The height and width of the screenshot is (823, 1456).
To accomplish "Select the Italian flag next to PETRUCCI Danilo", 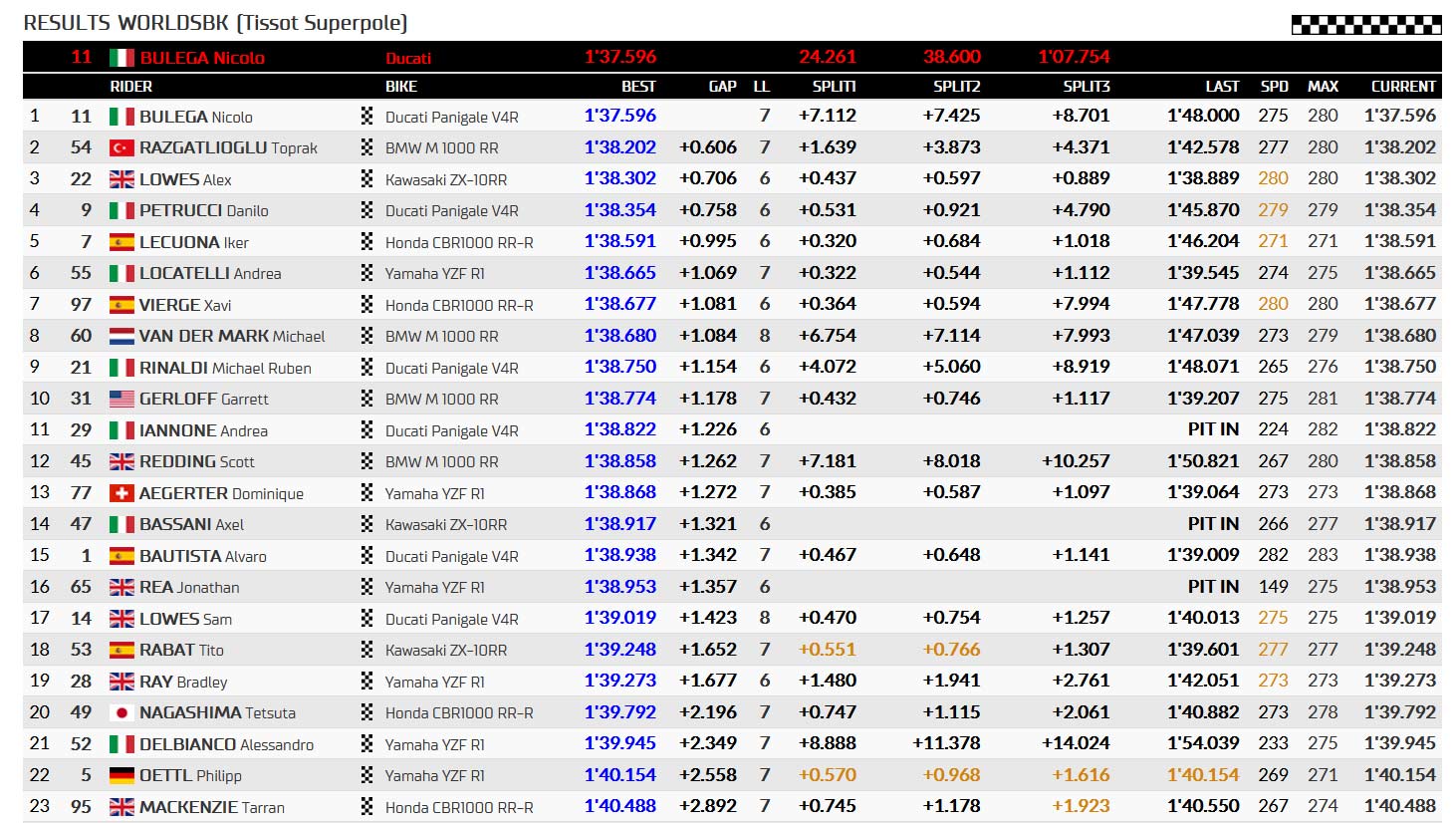I will click(x=121, y=211).
